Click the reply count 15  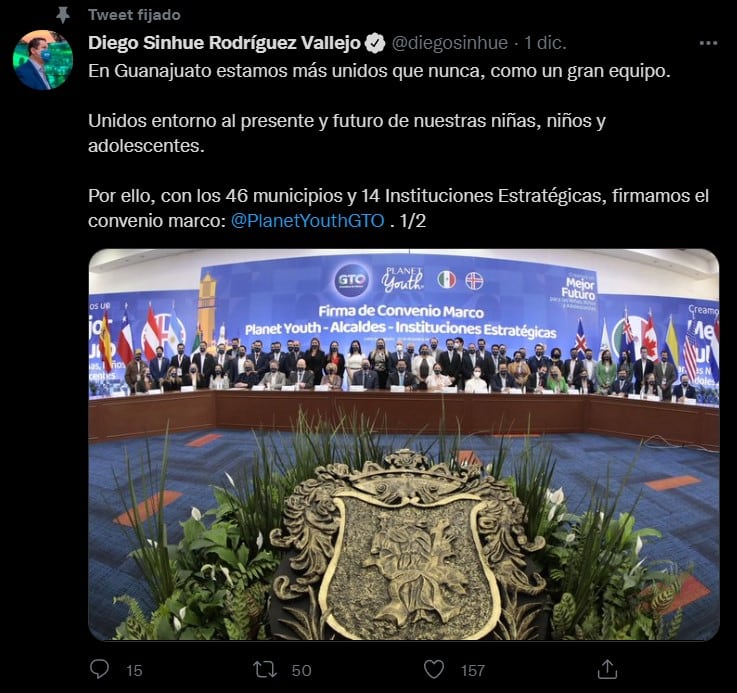coord(134,670)
